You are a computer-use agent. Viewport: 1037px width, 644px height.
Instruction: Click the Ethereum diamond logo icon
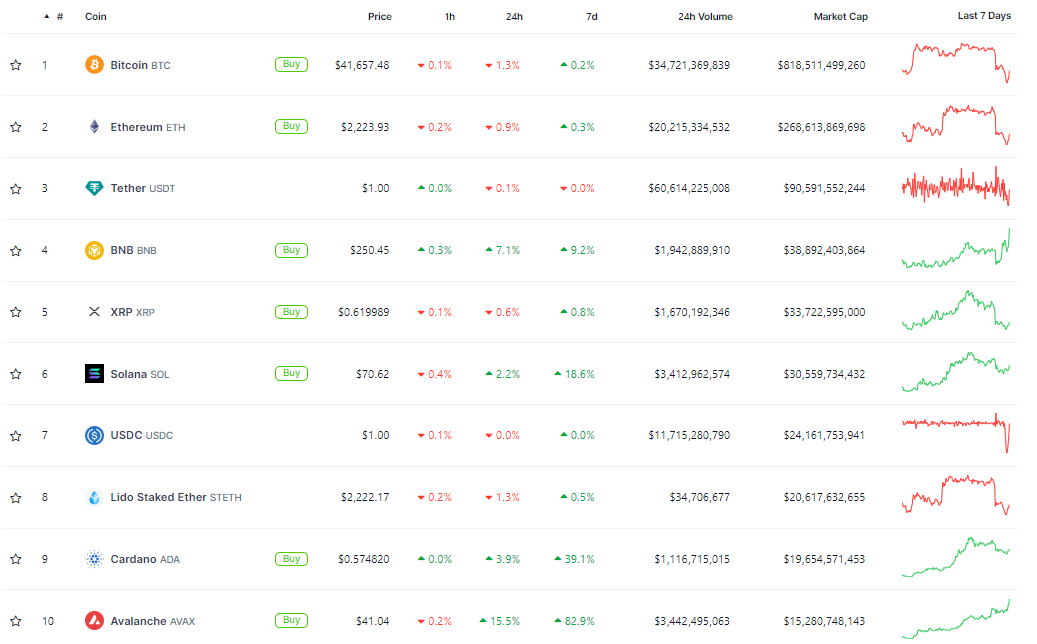coord(94,127)
